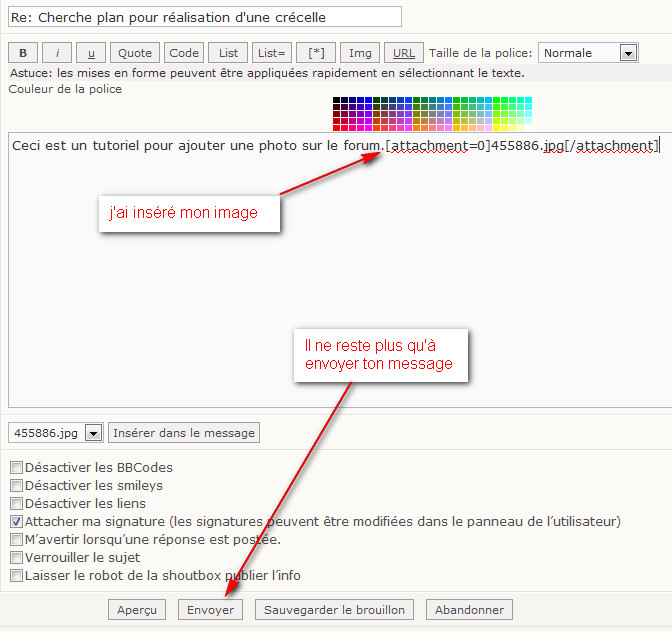Click Envoyer to send the message
The image size is (672, 631).
(211, 609)
